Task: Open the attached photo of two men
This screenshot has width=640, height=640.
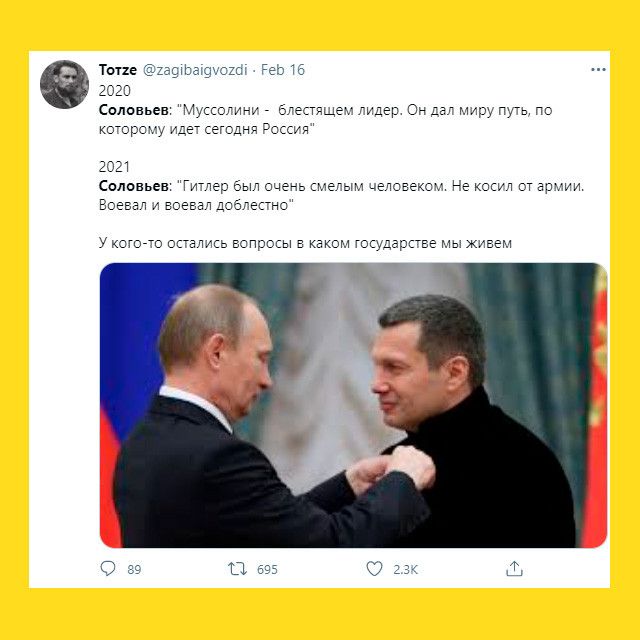Action: coord(353,405)
